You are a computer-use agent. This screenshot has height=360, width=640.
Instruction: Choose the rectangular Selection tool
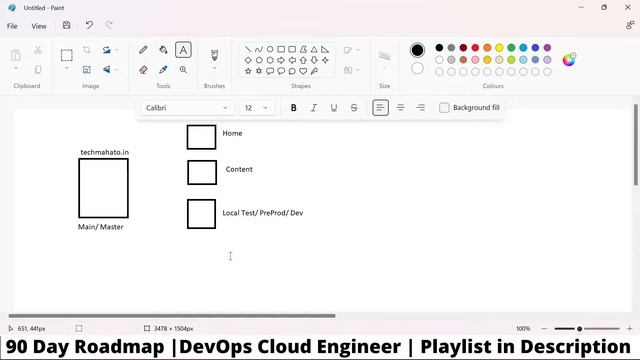point(67,55)
